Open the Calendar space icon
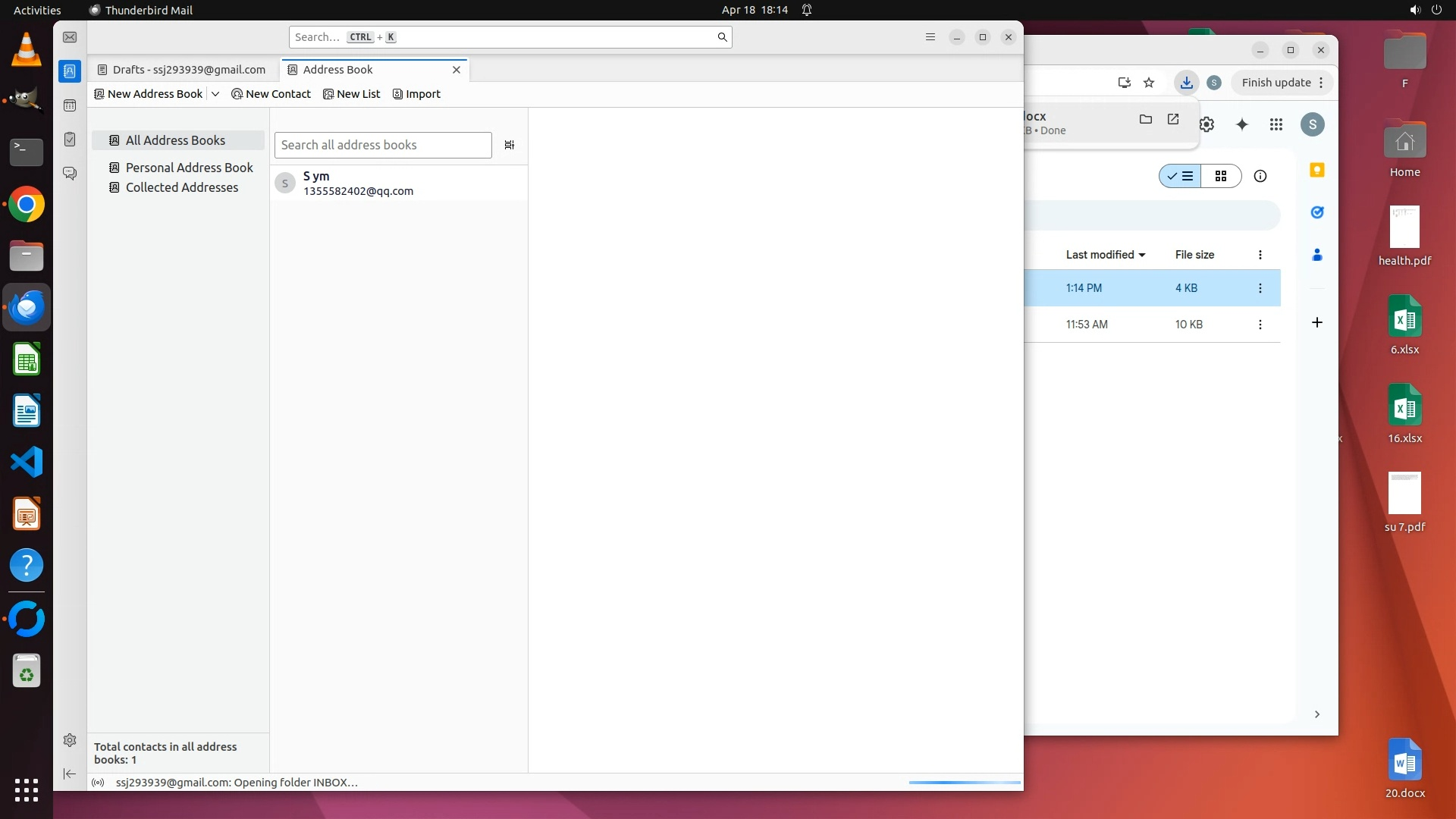Image resolution: width=1456 pixels, height=819 pixels. tap(70, 105)
